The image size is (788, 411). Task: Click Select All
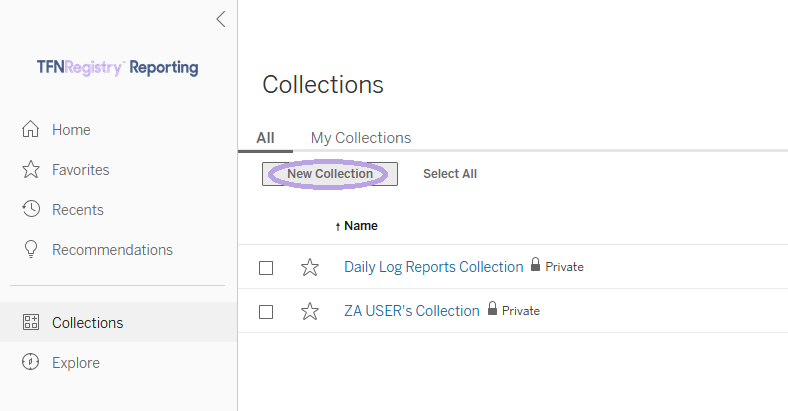coord(450,174)
